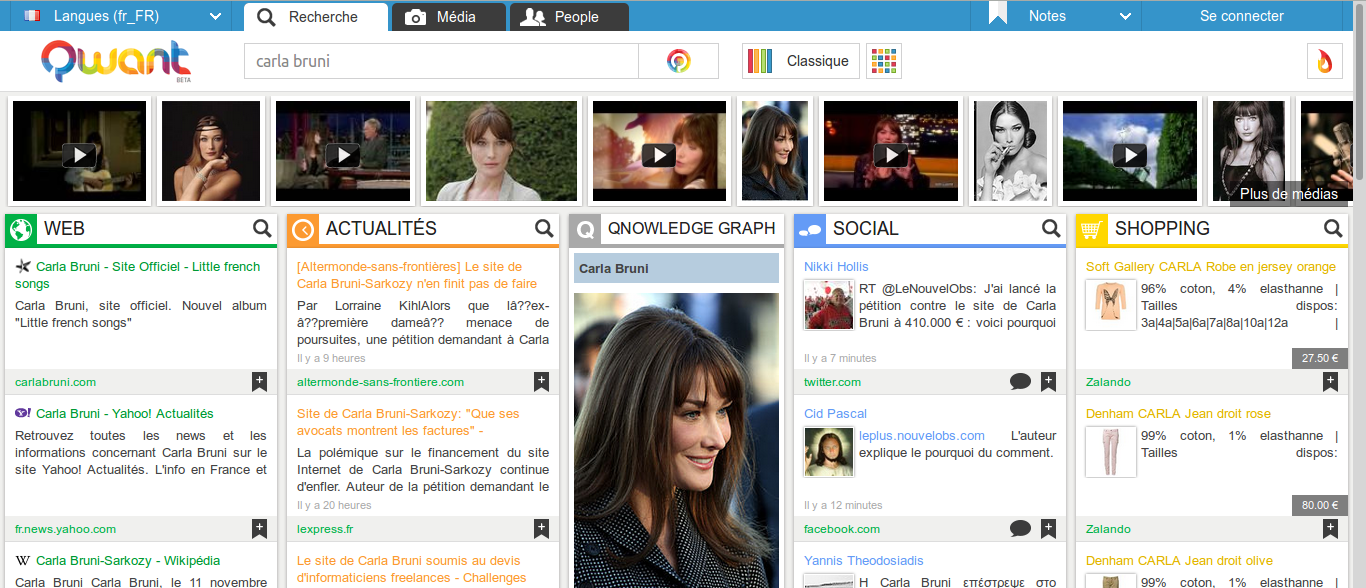Switch to the mosaic grid view icon
The image size is (1366, 588).
point(884,61)
